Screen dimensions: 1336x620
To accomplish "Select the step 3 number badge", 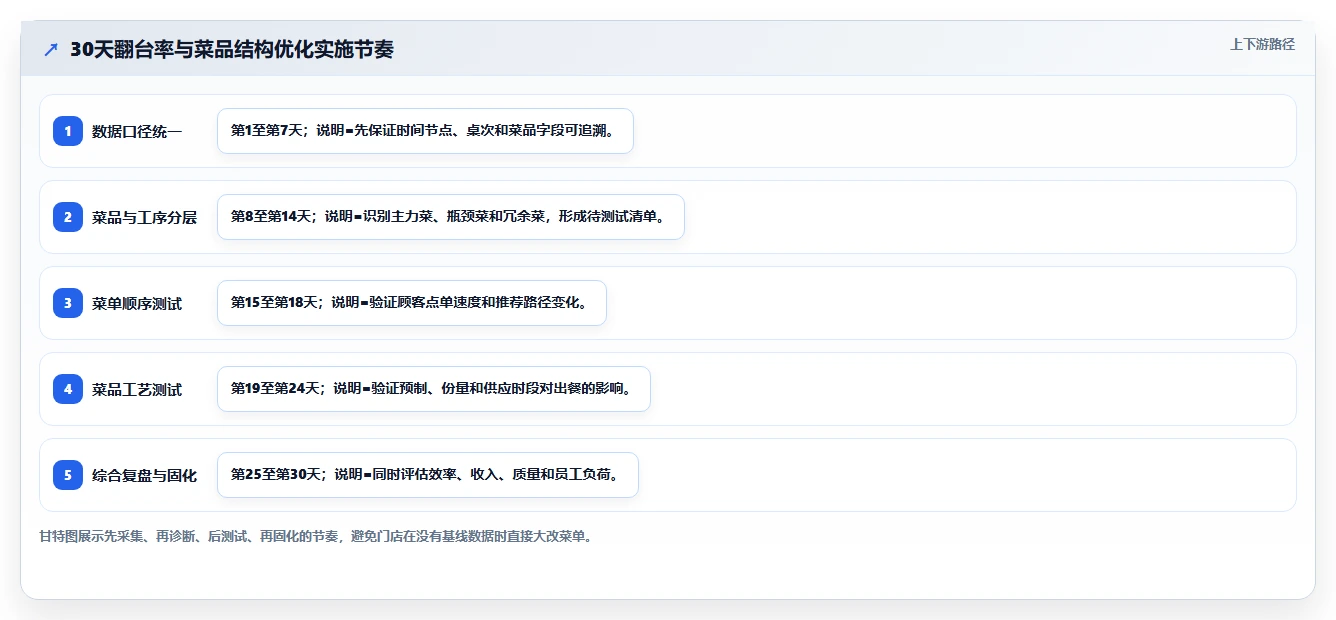I will pyautogui.click(x=68, y=303).
